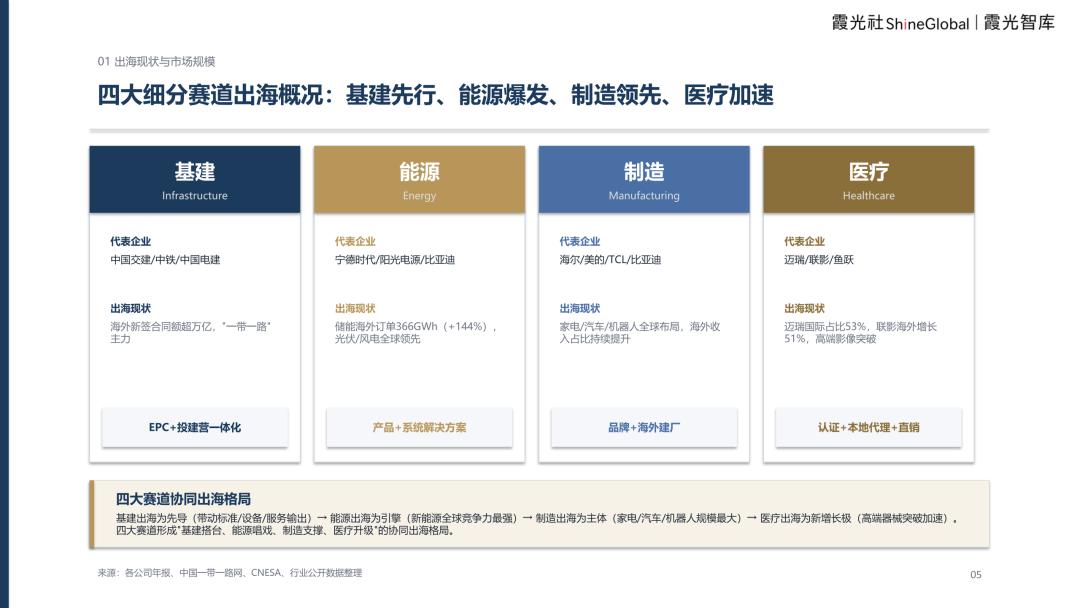Click the page number 05

click(976, 574)
